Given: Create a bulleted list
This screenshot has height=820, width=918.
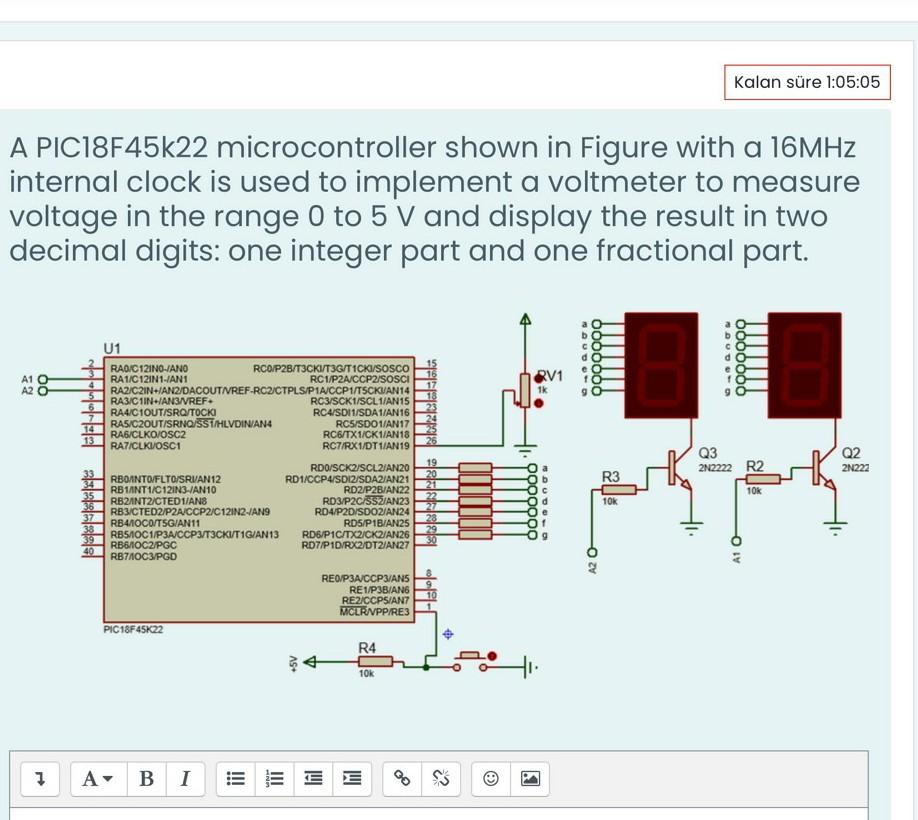Looking at the screenshot, I should tap(235, 779).
